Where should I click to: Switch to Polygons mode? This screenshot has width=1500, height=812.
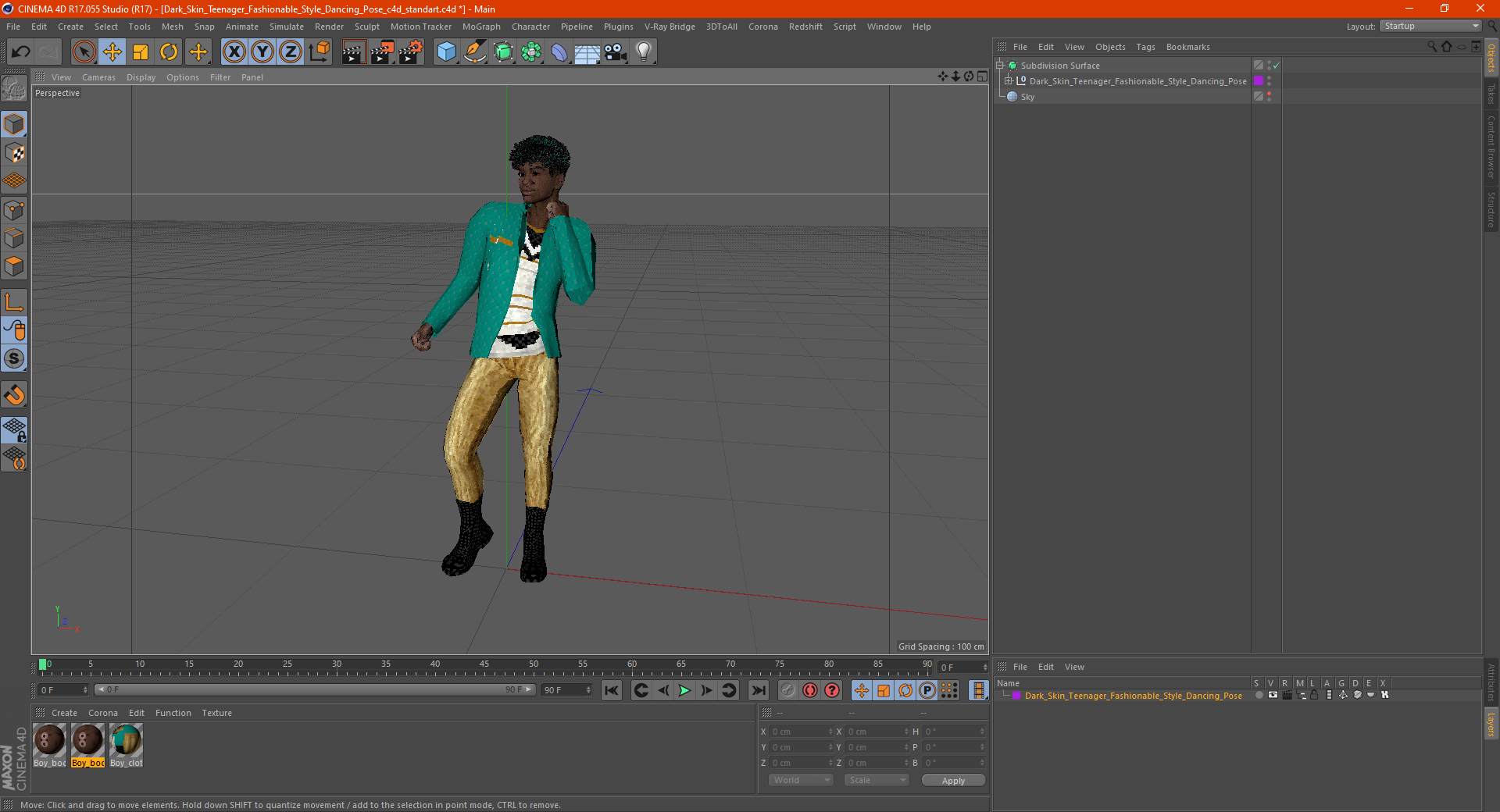(14, 266)
